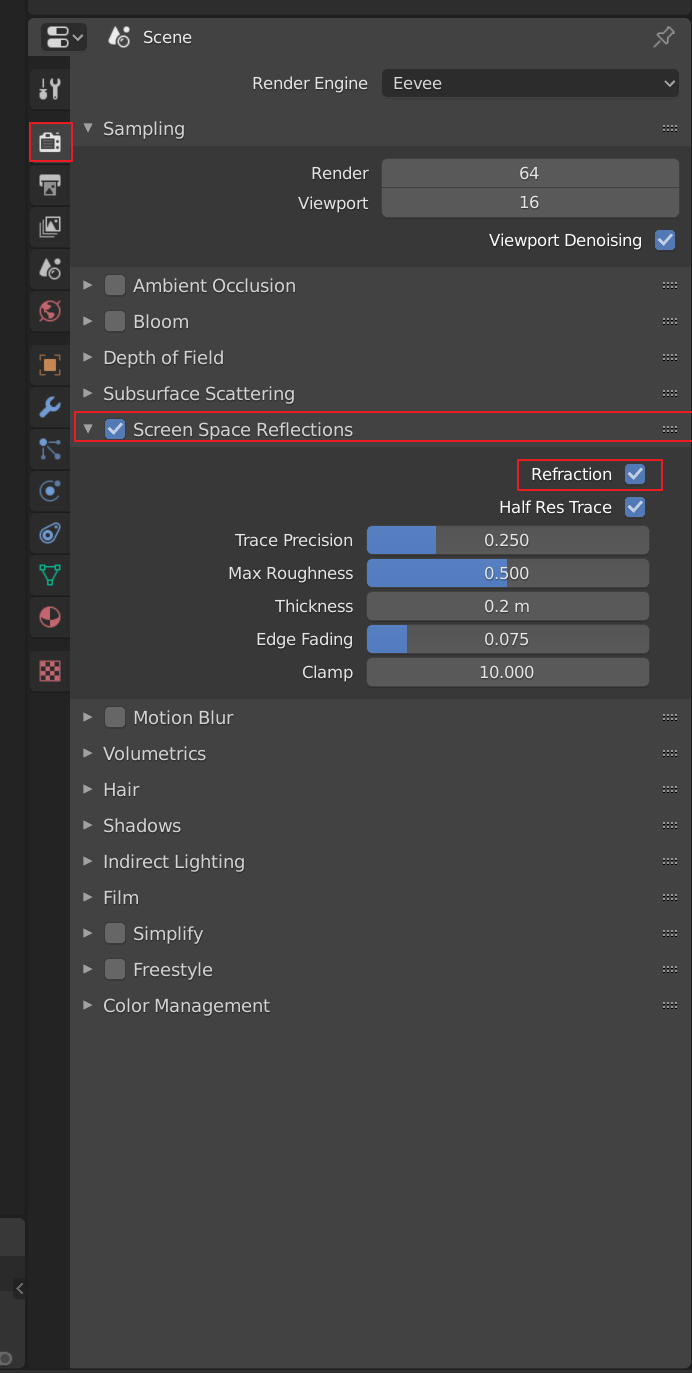Click the Sampling panel drag grip
Screen dimensions: 692x1373
pyautogui.click(x=670, y=129)
